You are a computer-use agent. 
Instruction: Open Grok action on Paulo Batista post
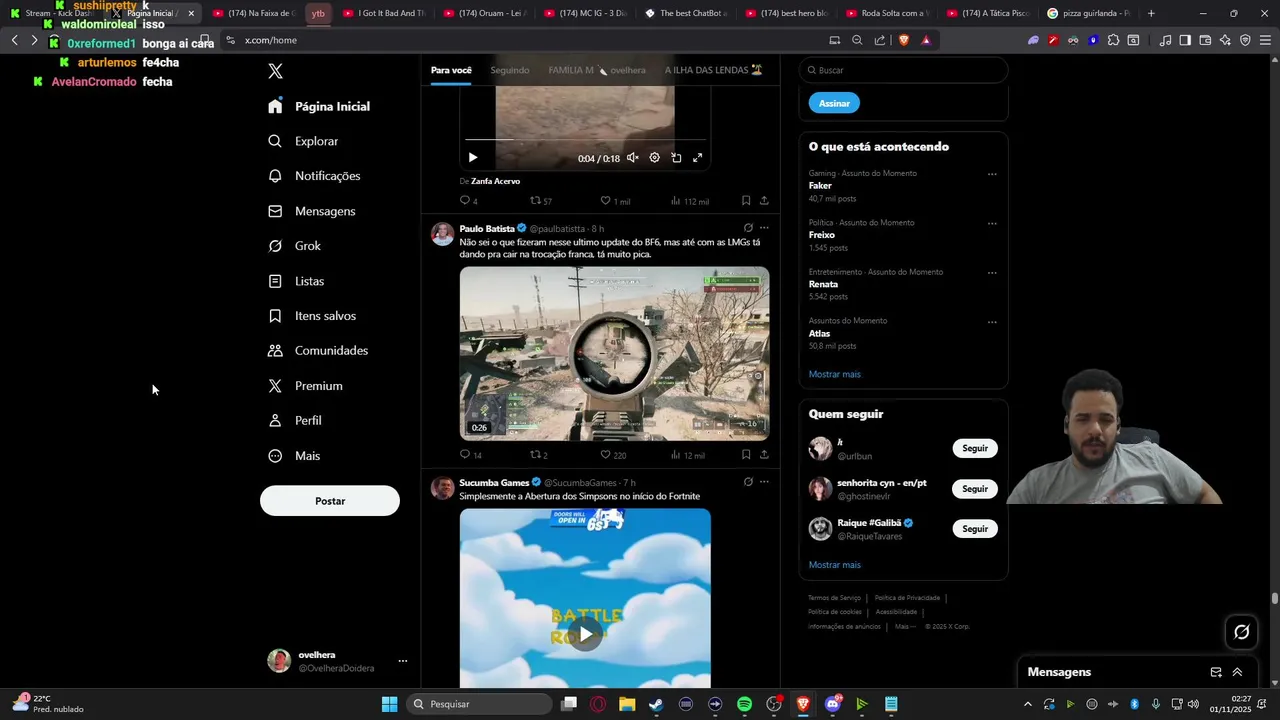pos(748,228)
